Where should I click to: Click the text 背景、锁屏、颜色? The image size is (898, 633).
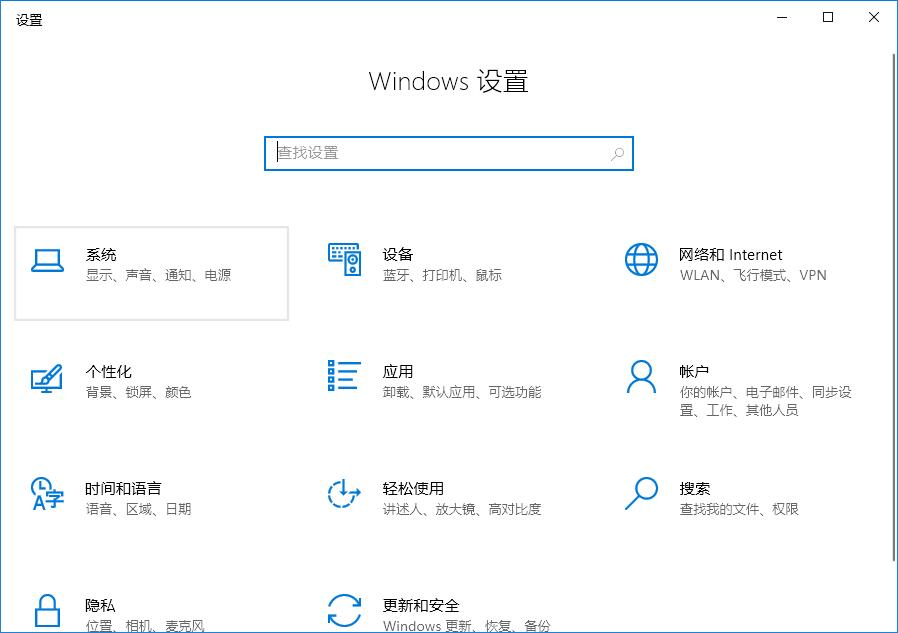pos(138,392)
